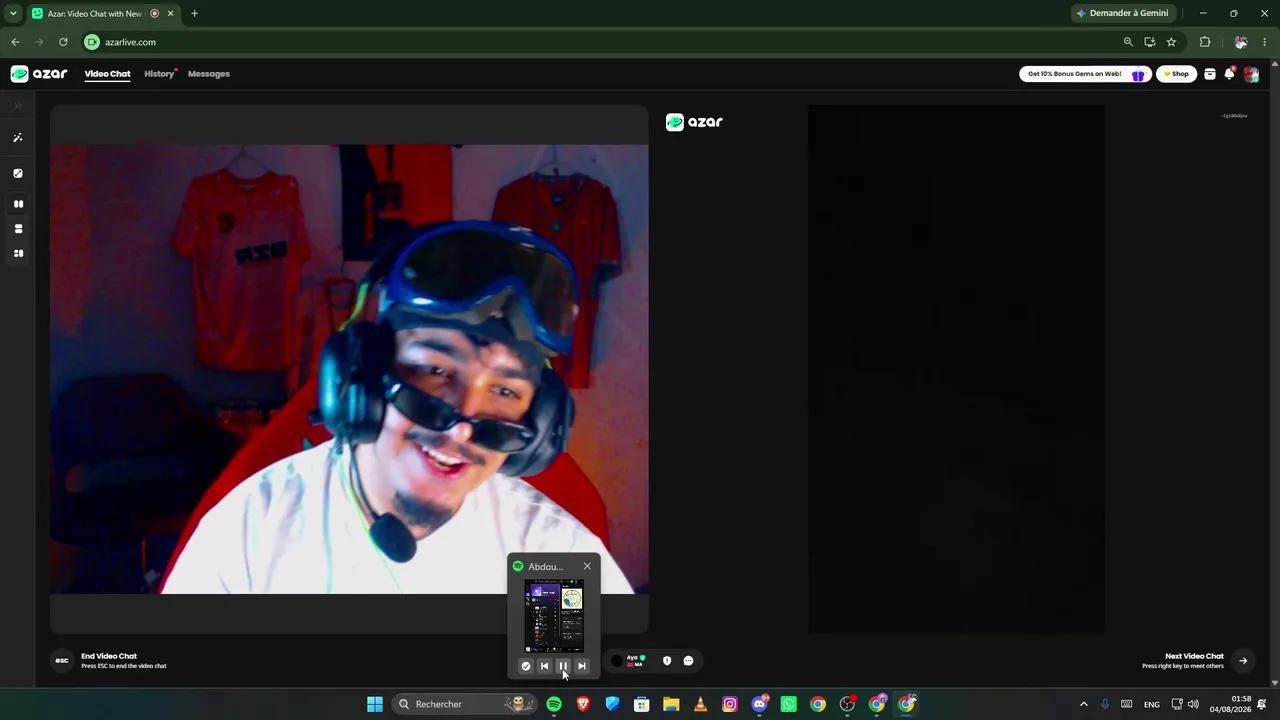
Task: Open Chrome three-dot menu
Action: 1265,42
